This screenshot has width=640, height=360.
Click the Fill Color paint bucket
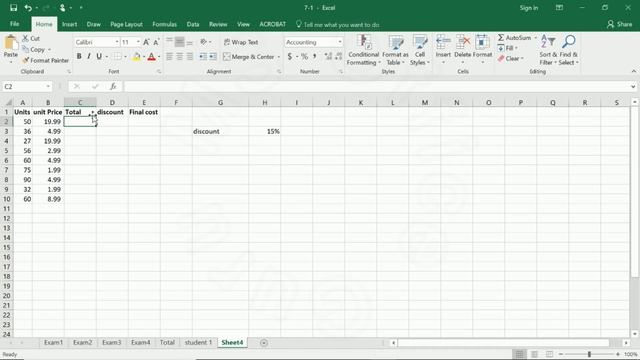(136, 56)
